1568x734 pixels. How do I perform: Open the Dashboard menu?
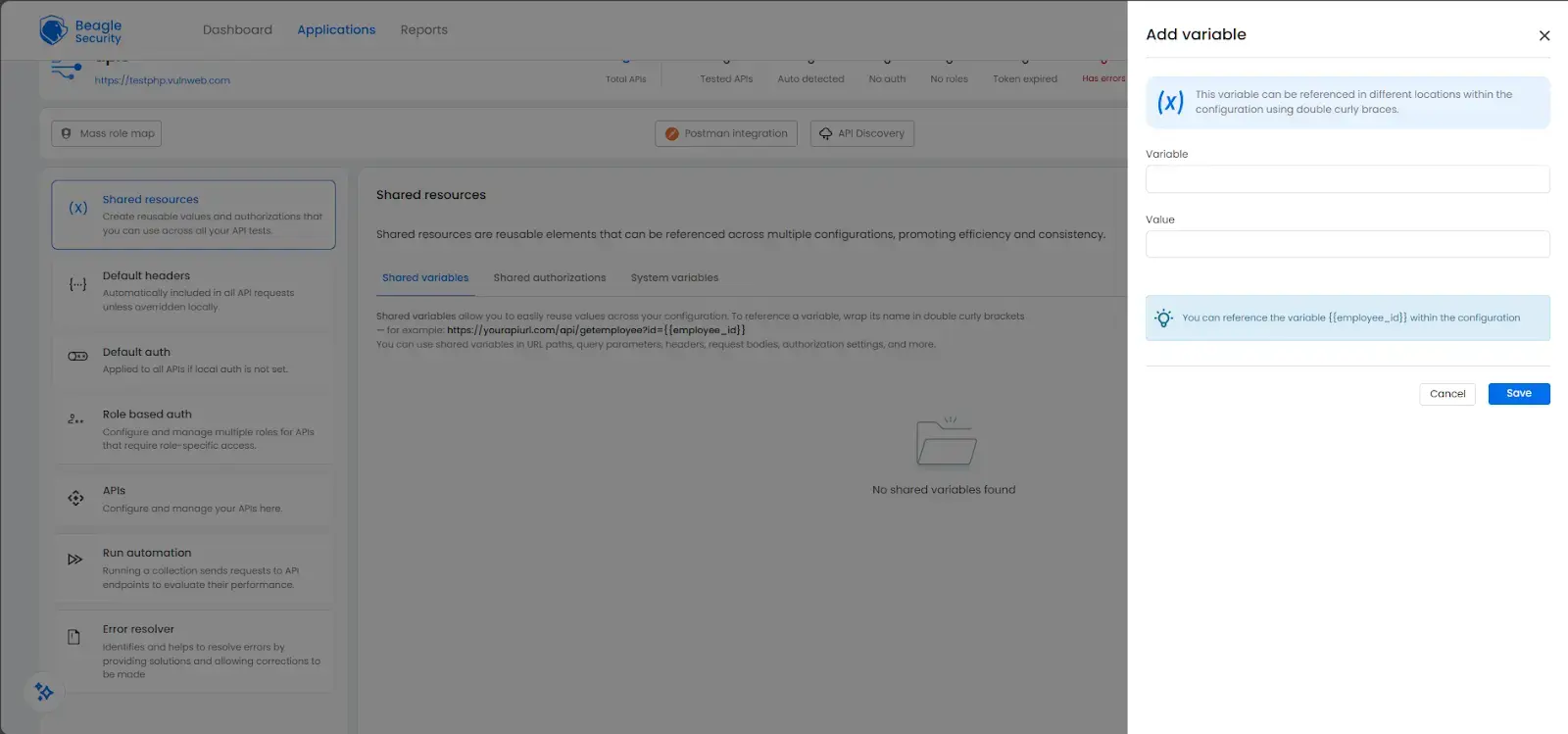237,30
